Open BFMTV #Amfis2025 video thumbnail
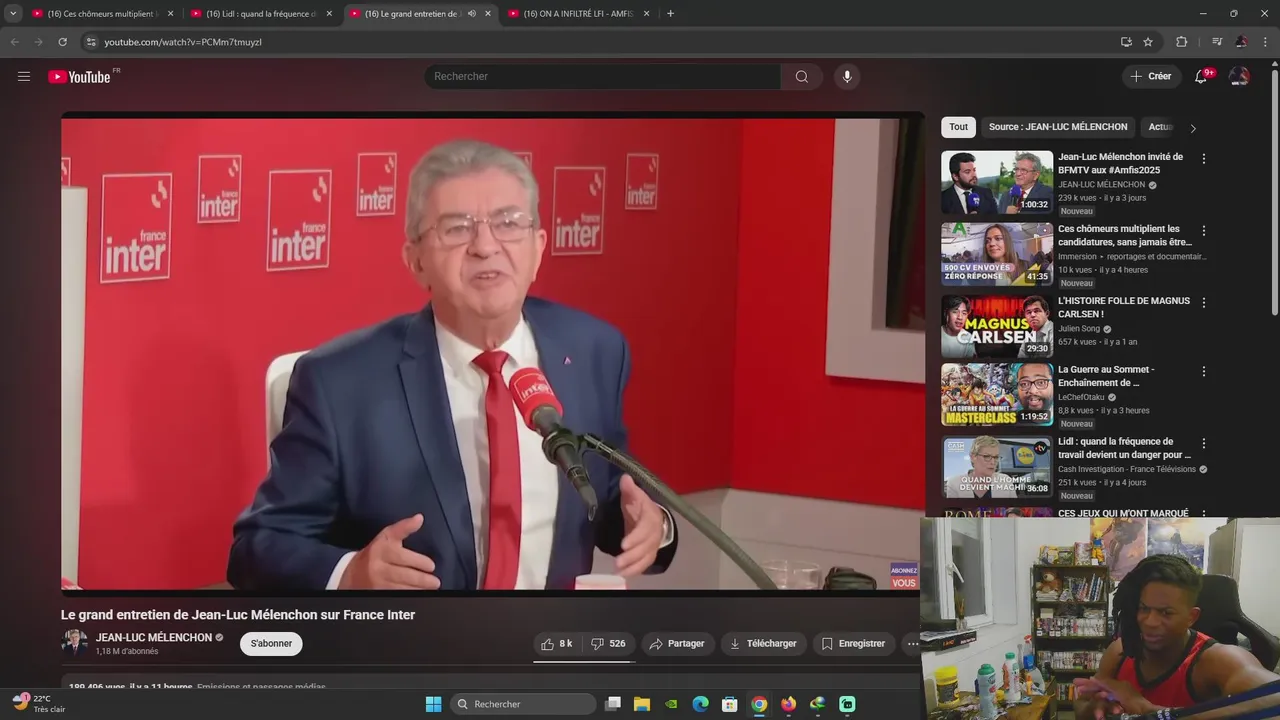 coord(997,182)
